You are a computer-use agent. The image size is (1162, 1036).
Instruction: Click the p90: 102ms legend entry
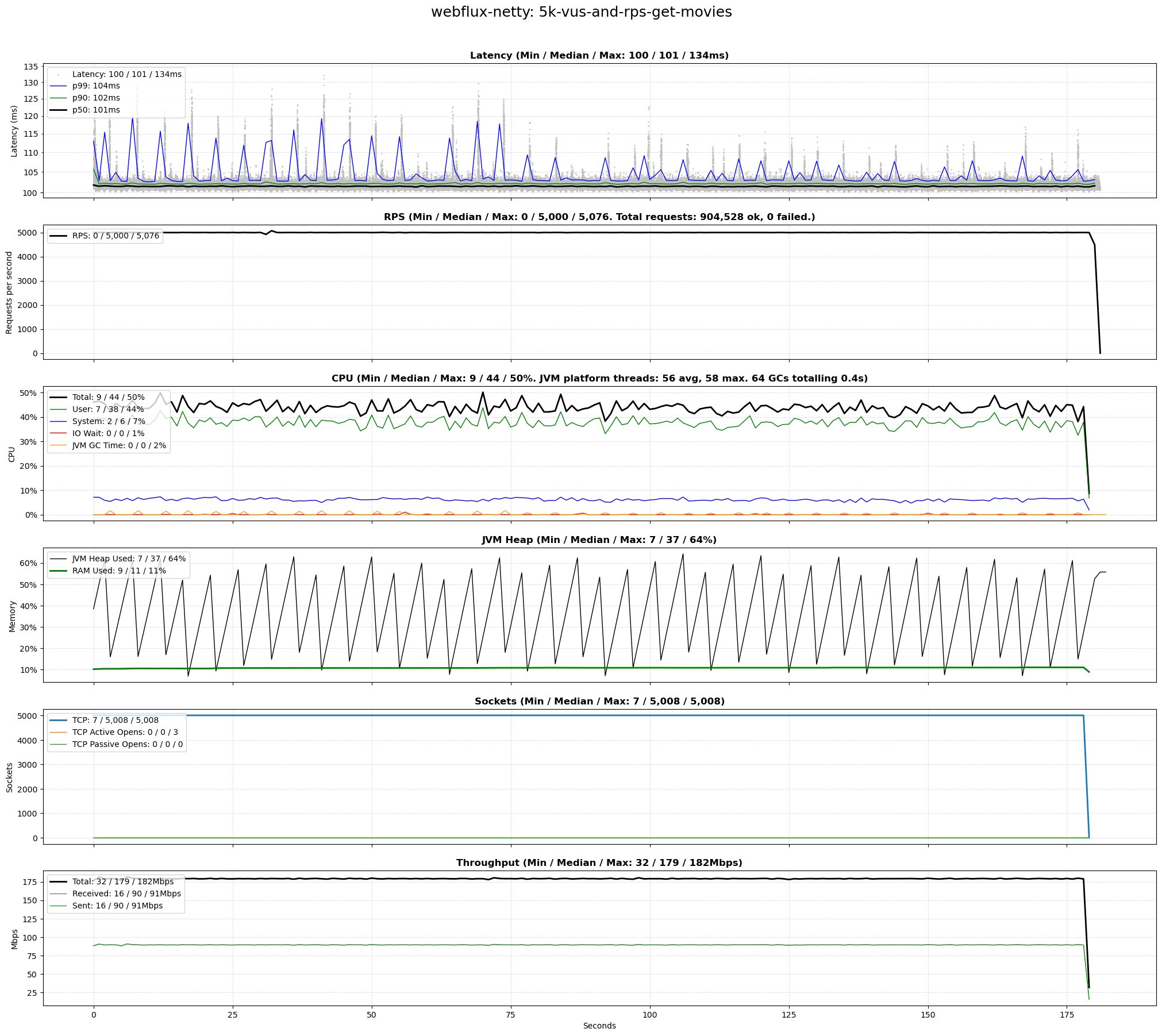[x=95, y=98]
